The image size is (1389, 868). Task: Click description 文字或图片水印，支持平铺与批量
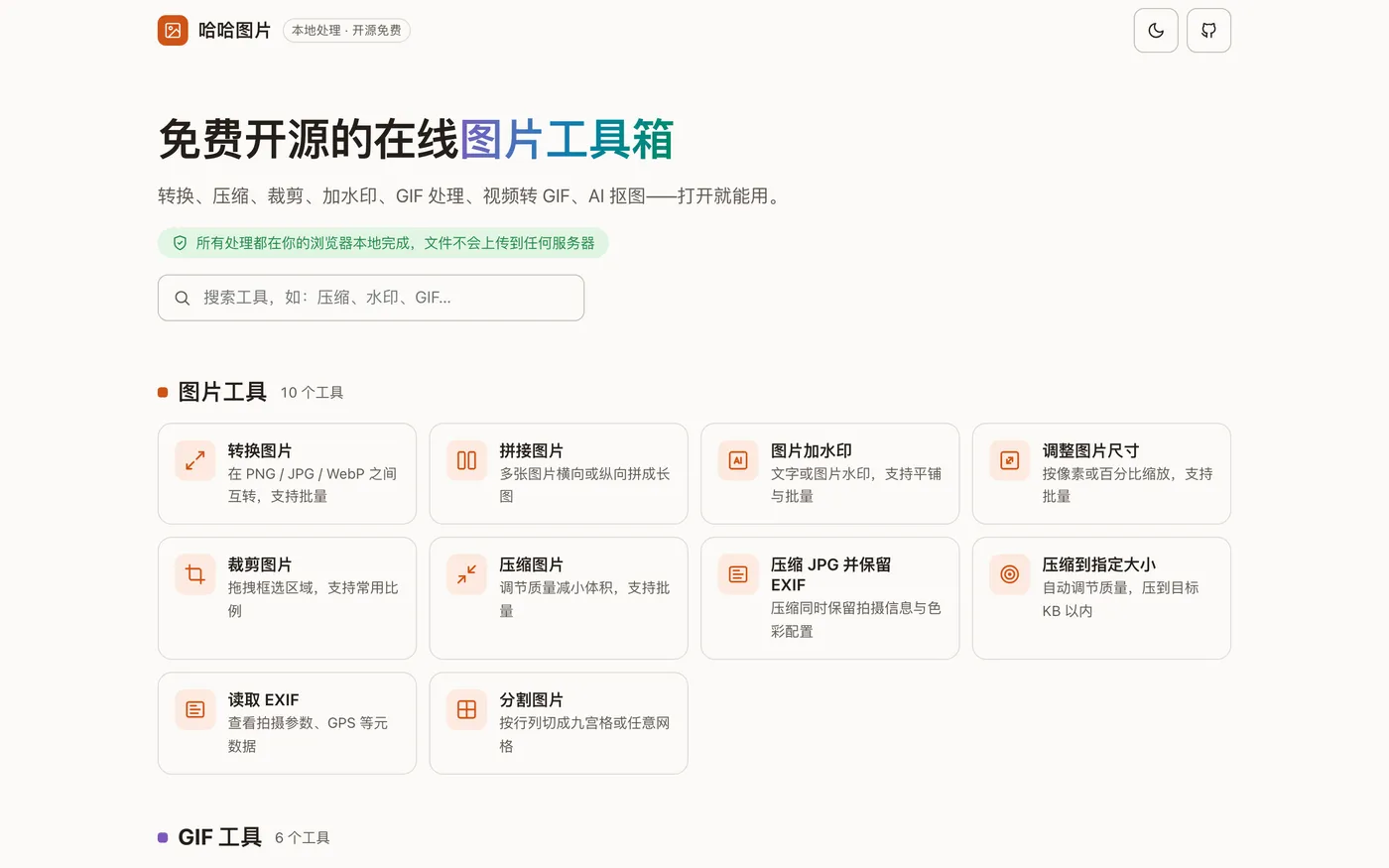tap(856, 485)
